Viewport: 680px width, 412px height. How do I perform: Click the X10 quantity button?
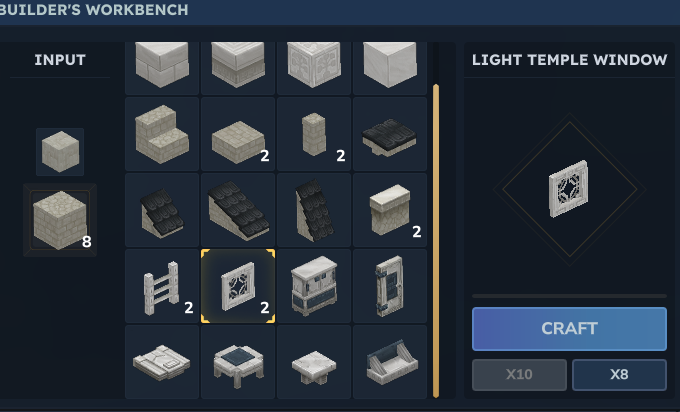pos(520,375)
